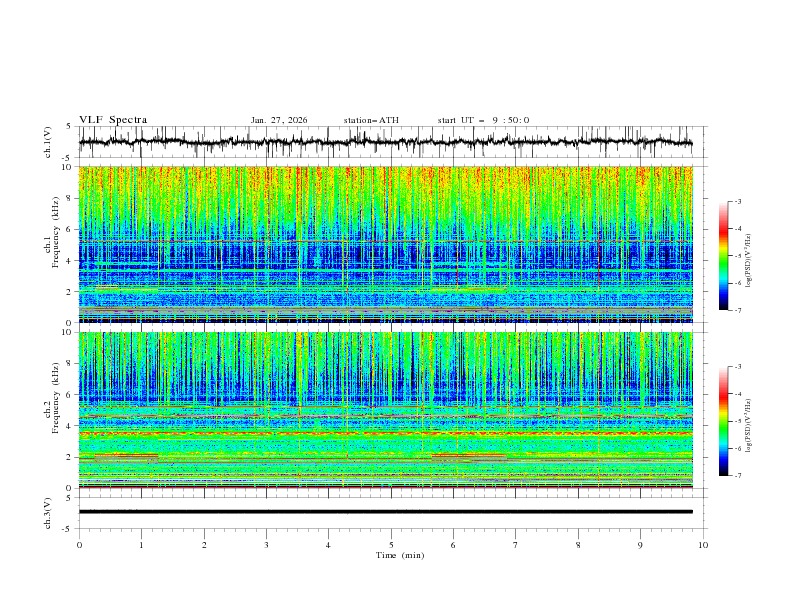Click time axis tick label "9"

coord(640,545)
